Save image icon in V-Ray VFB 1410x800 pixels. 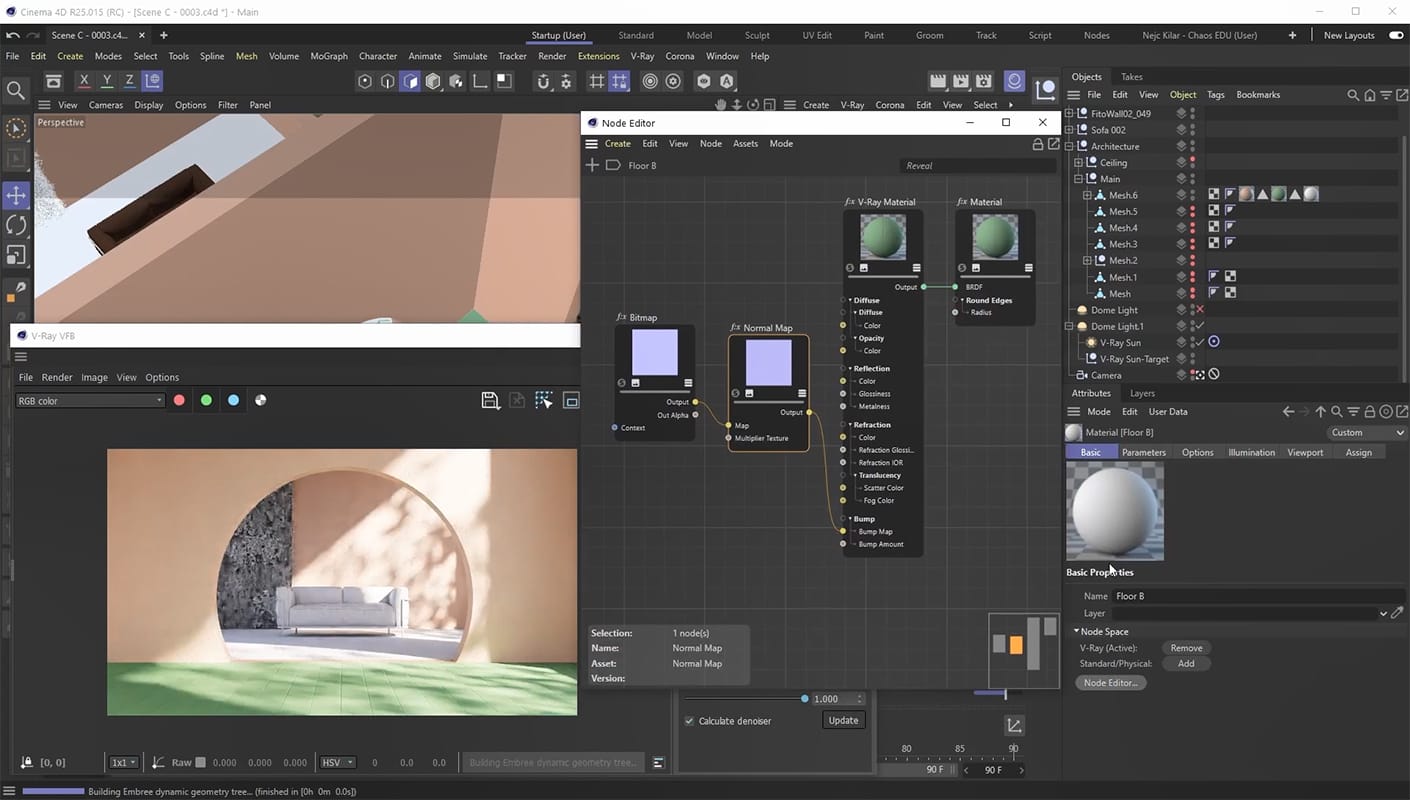coord(490,401)
